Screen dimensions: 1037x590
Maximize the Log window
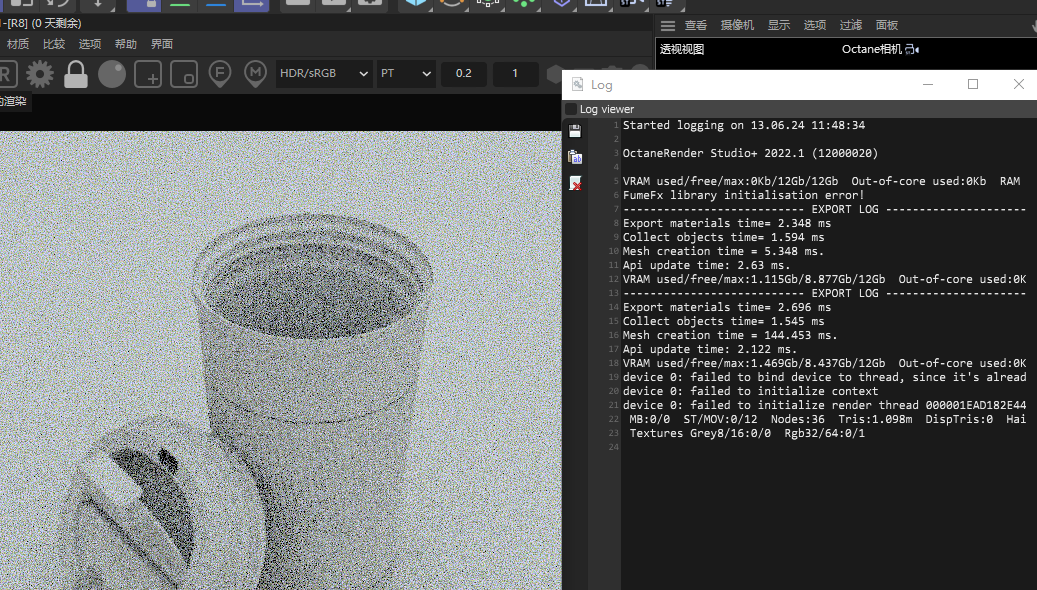pos(973,84)
